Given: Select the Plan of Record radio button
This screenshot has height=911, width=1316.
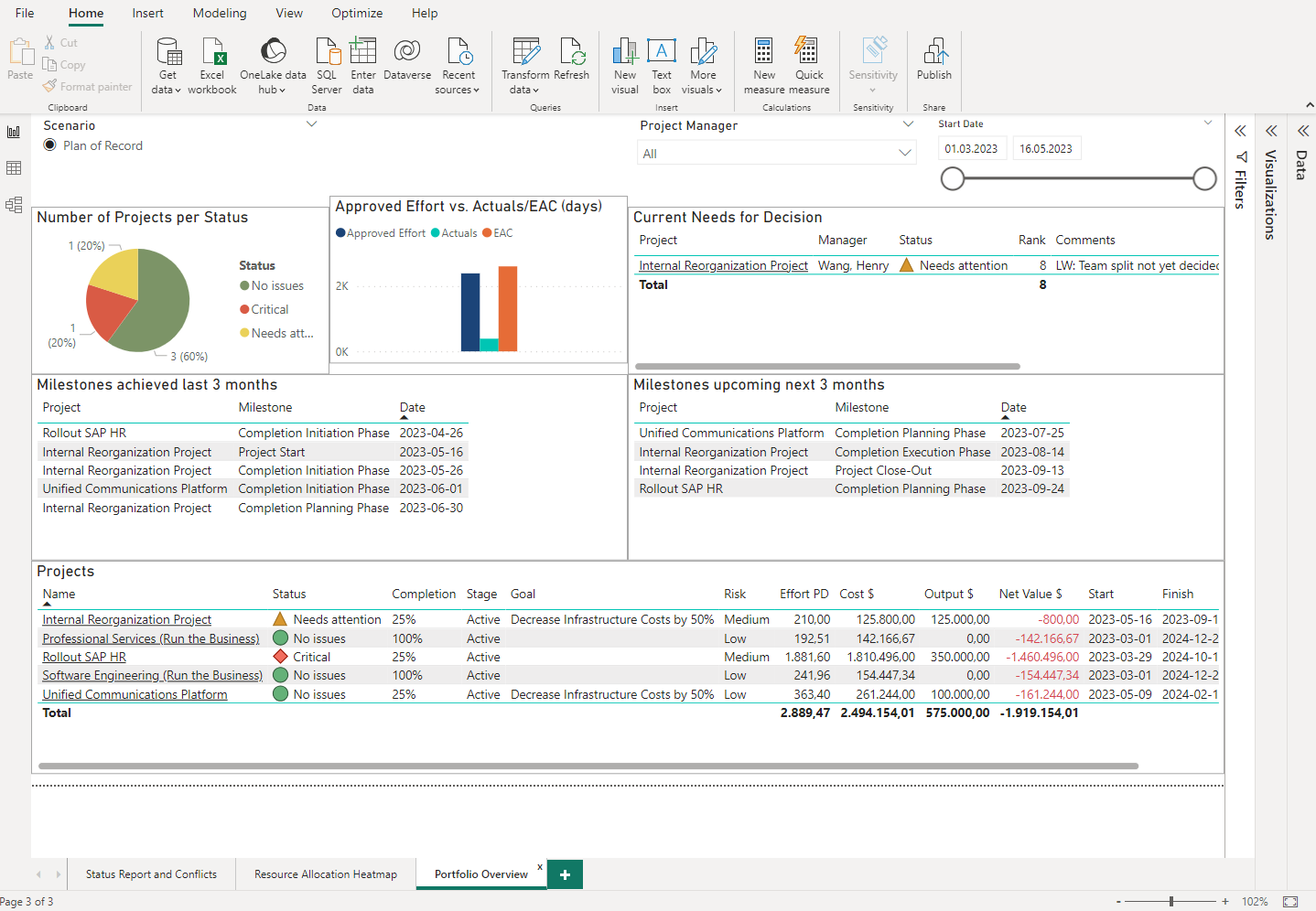Looking at the screenshot, I should 50,145.
